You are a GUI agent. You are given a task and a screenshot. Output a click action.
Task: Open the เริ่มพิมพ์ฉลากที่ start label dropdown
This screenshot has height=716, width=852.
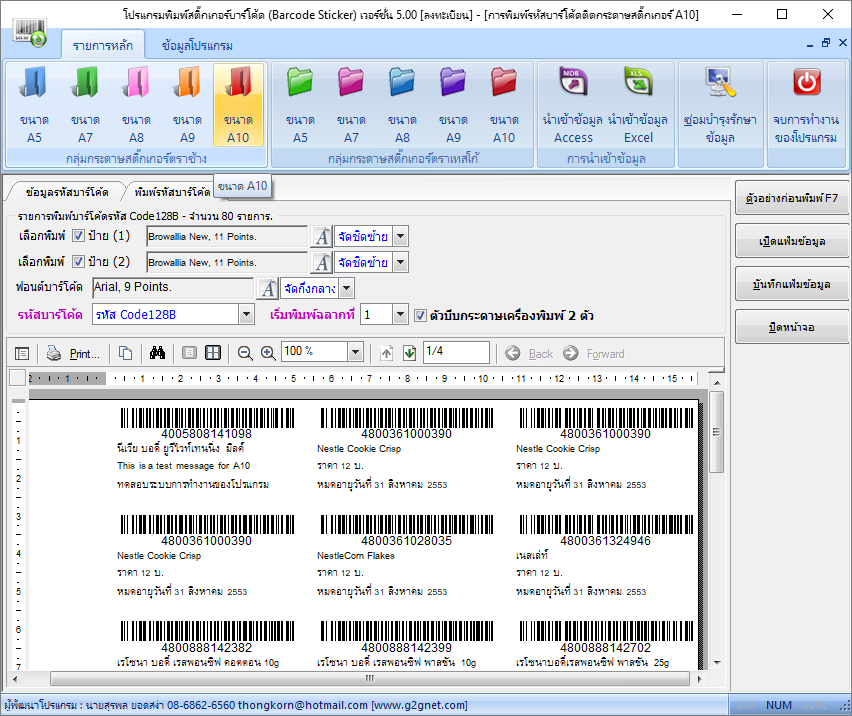400,315
